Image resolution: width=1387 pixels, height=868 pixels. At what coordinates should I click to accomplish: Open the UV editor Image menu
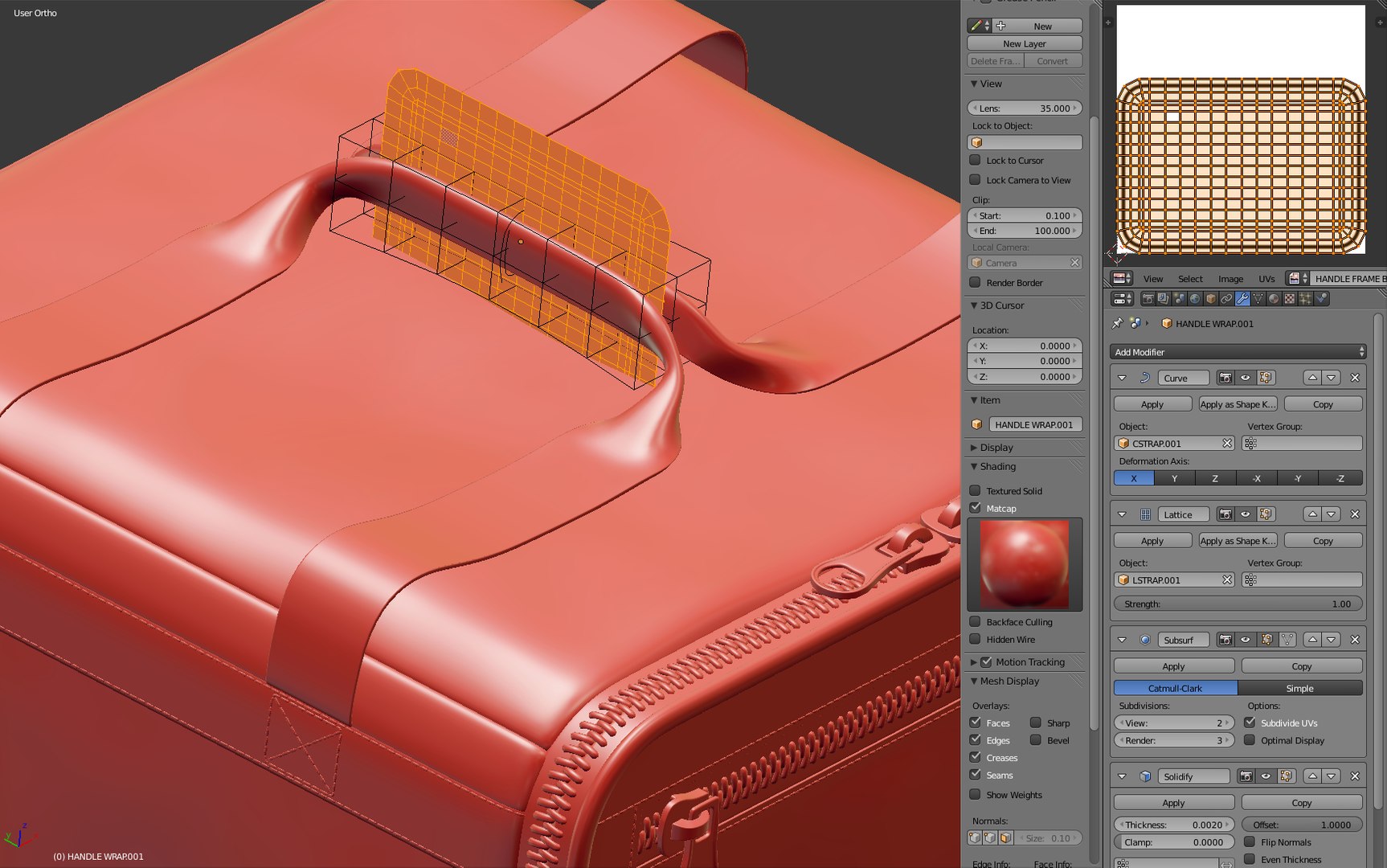(x=1230, y=279)
